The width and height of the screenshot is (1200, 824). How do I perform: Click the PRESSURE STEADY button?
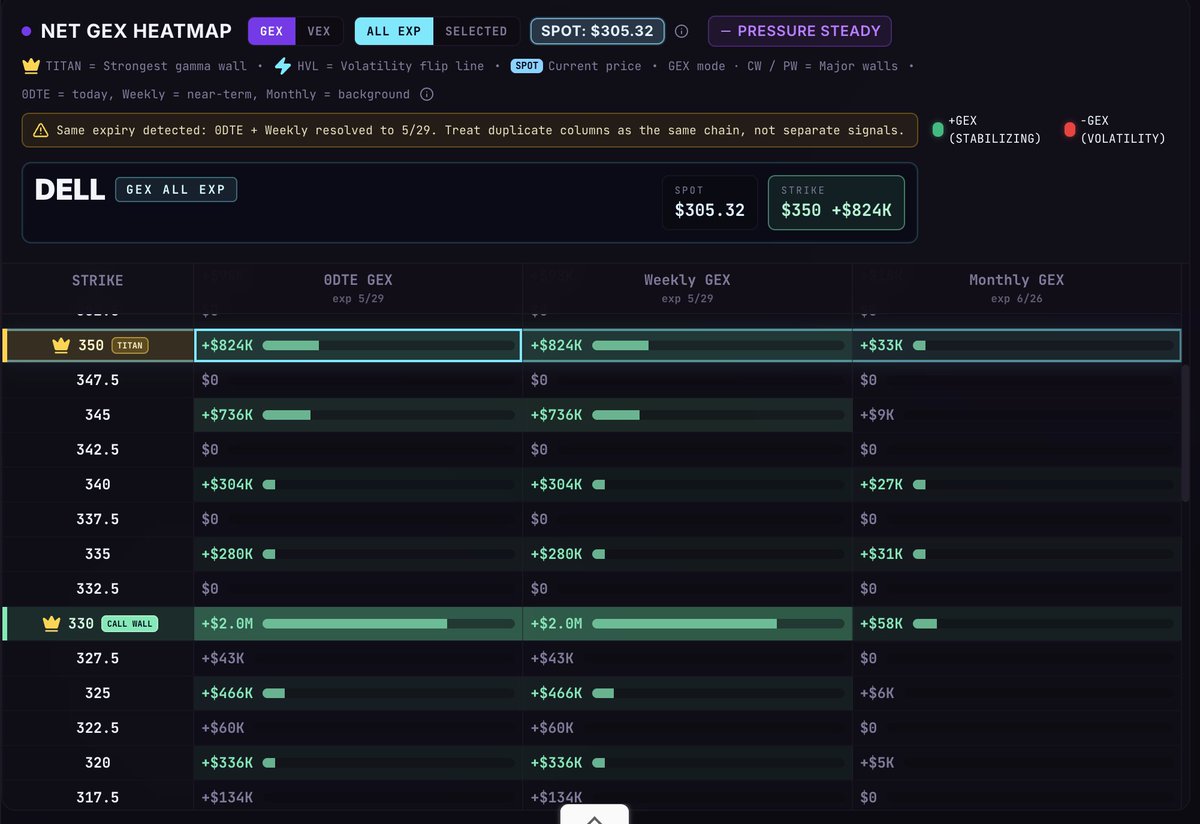tap(799, 31)
